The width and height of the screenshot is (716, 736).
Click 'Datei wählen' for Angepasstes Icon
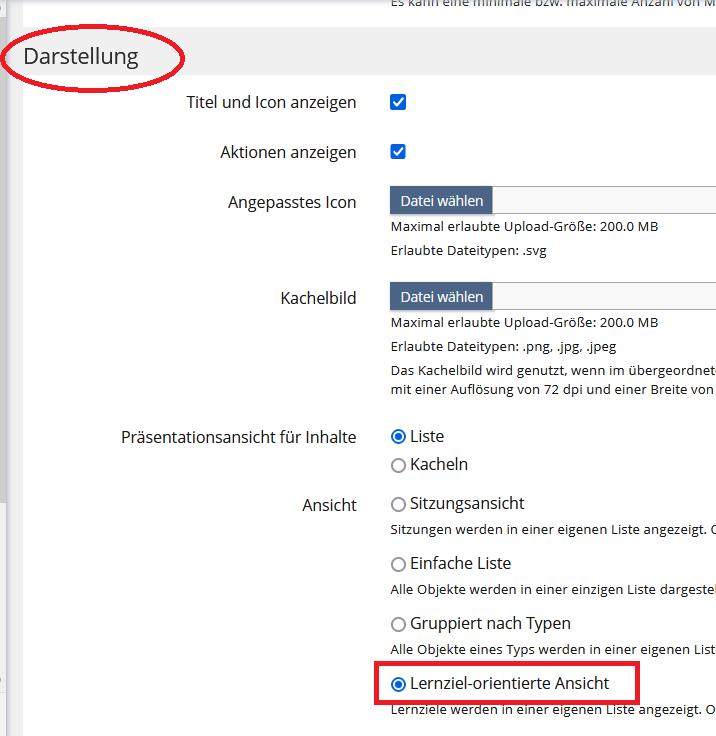point(441,201)
